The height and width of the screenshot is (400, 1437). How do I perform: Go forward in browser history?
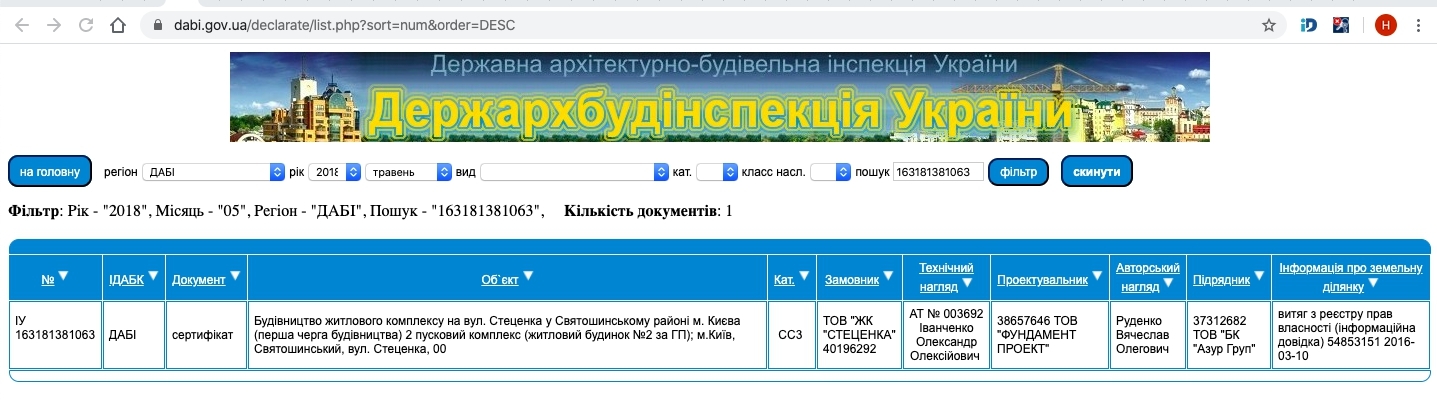pos(54,25)
